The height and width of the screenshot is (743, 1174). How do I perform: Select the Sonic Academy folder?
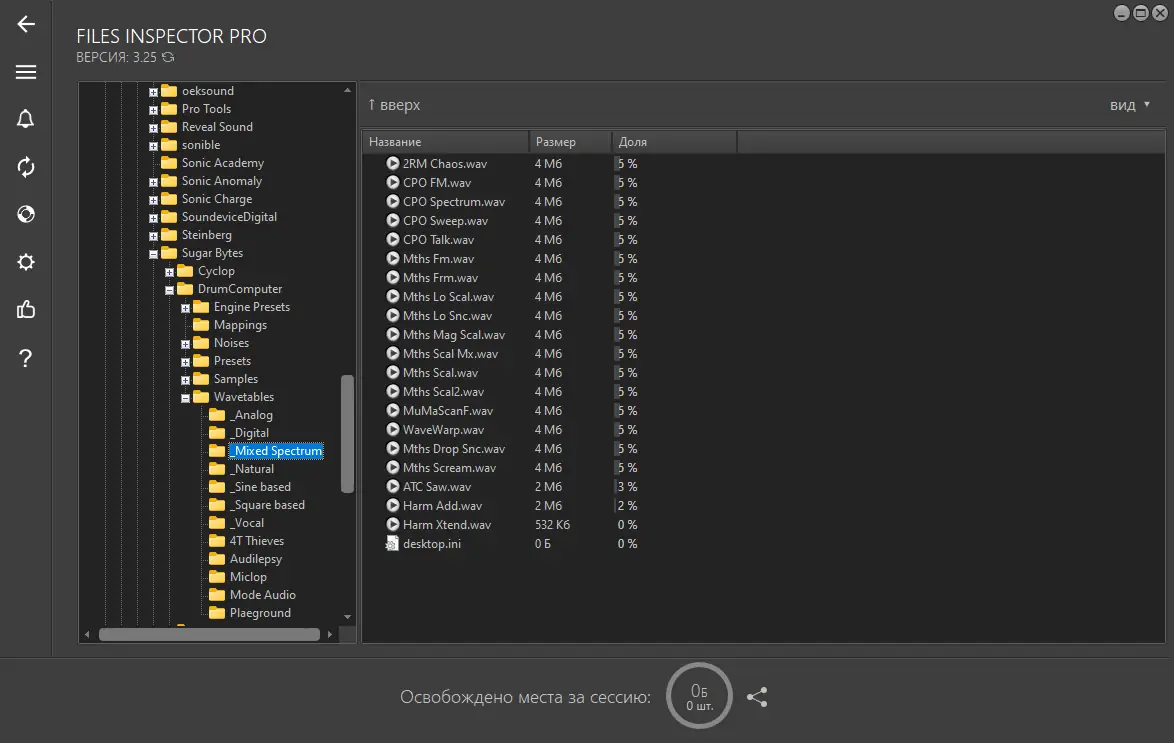[223, 163]
